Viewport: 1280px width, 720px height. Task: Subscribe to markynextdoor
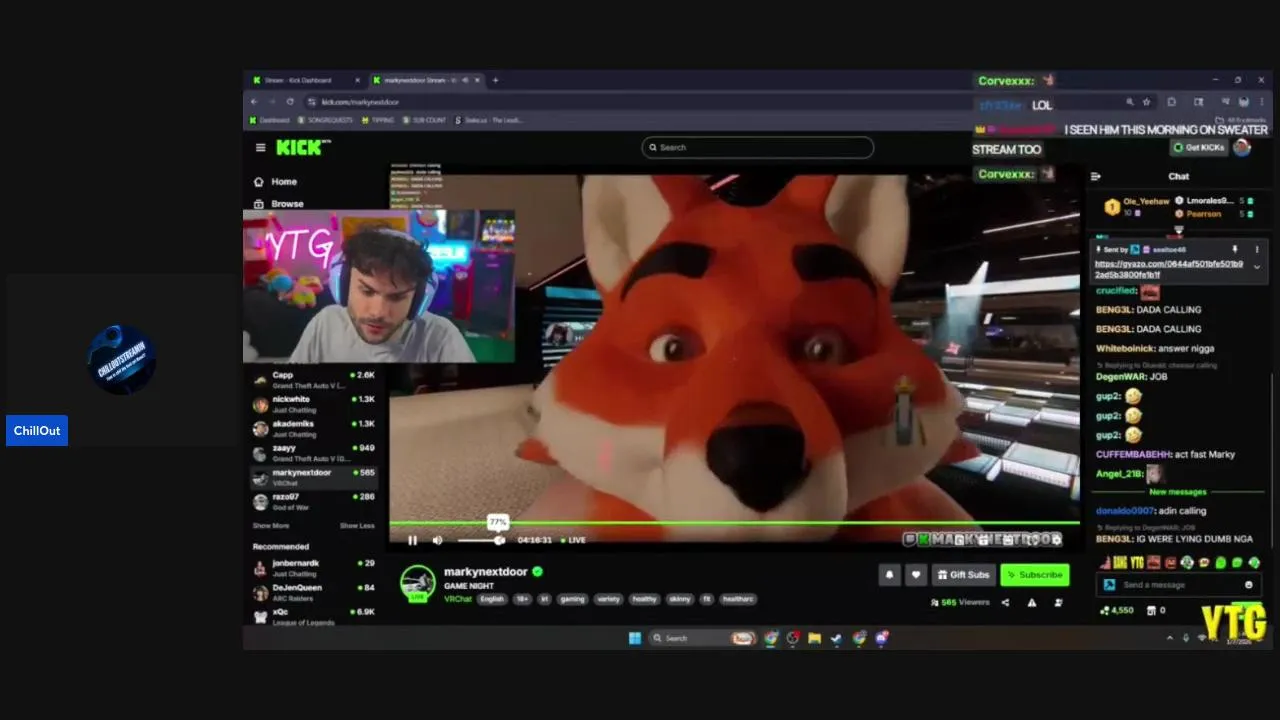(x=1035, y=574)
